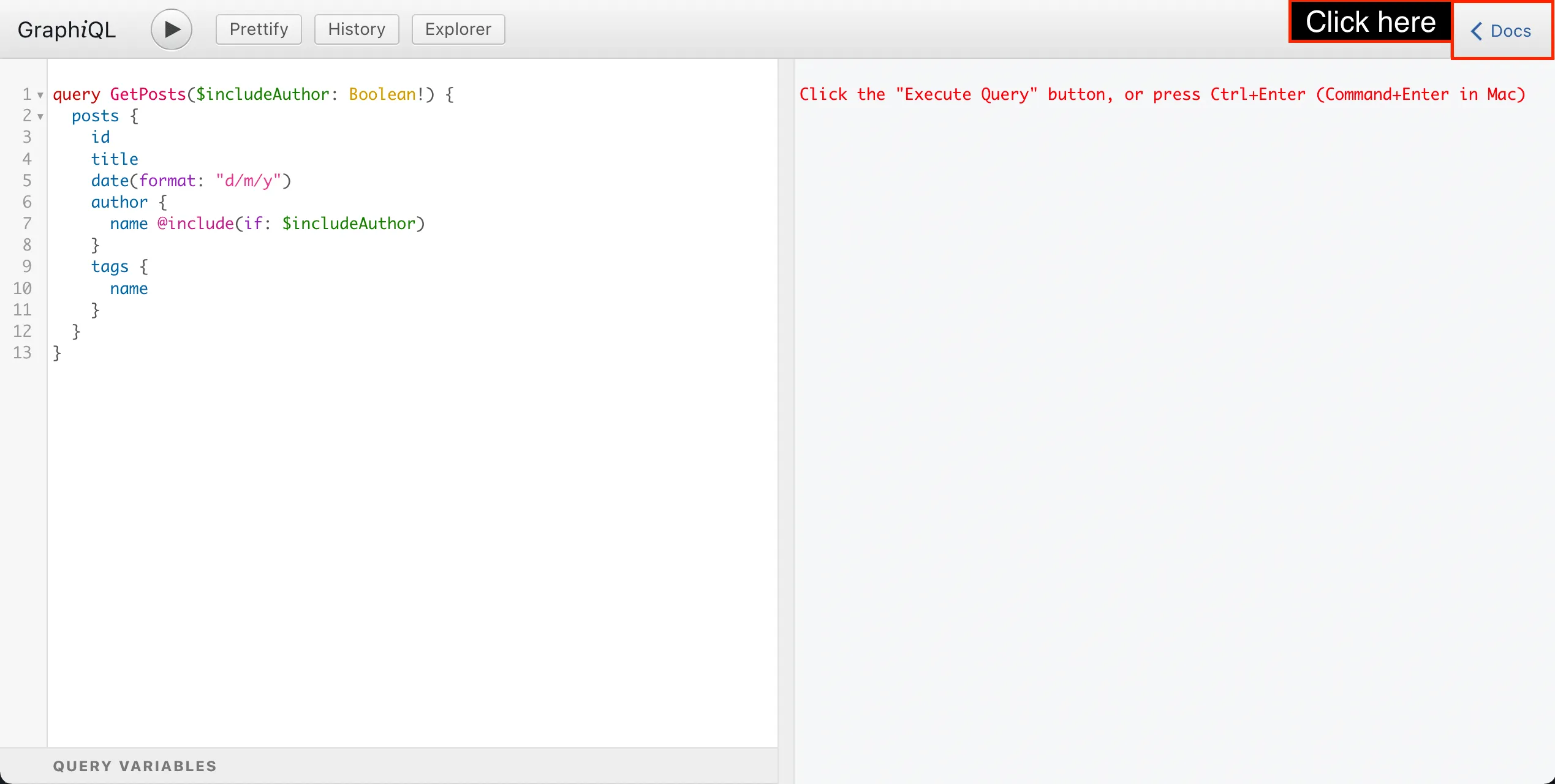Click the GraphiQL application title
Screen dimensions: 1555x784
[67, 29]
